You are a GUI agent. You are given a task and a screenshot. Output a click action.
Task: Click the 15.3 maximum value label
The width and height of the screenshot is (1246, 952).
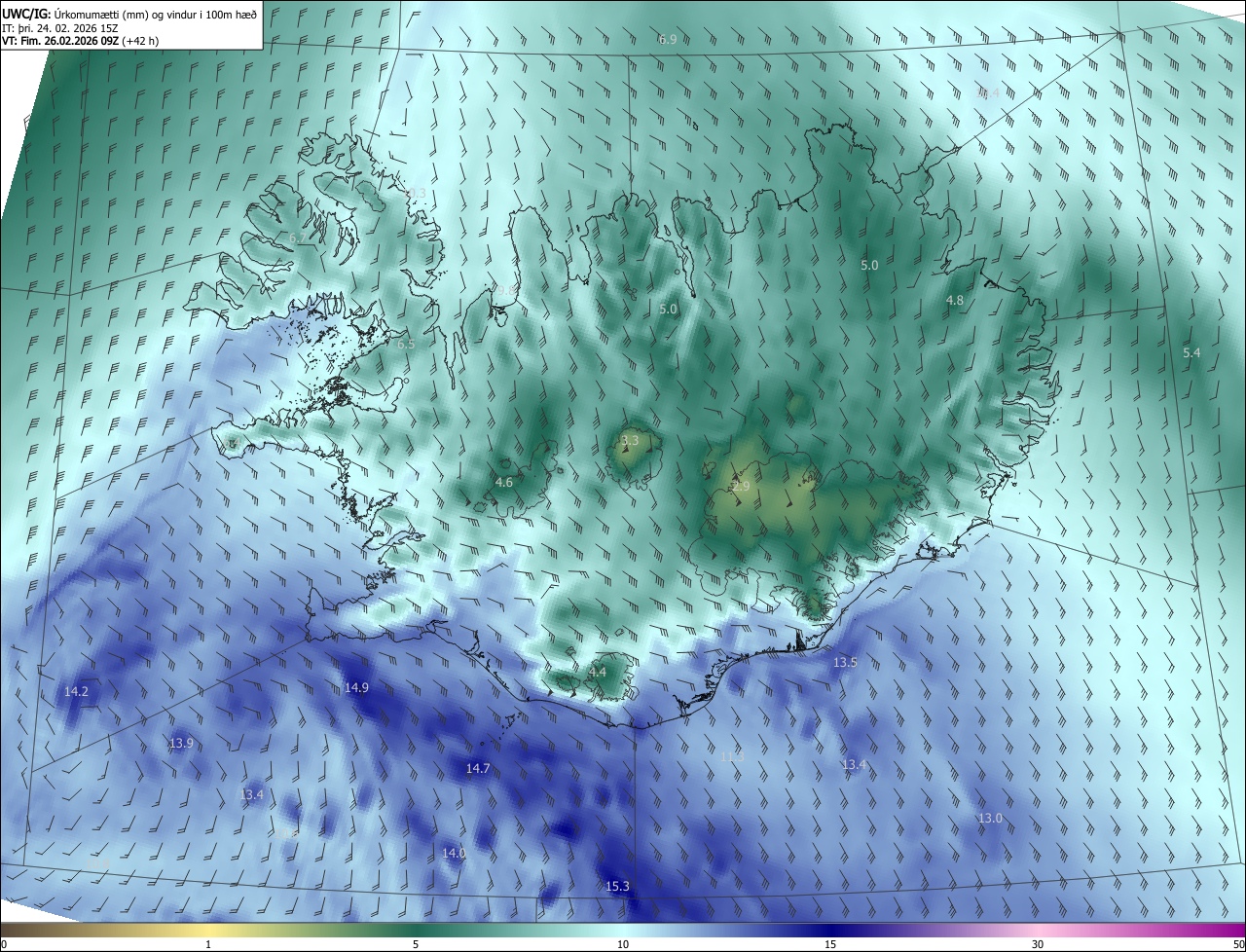pos(618,886)
